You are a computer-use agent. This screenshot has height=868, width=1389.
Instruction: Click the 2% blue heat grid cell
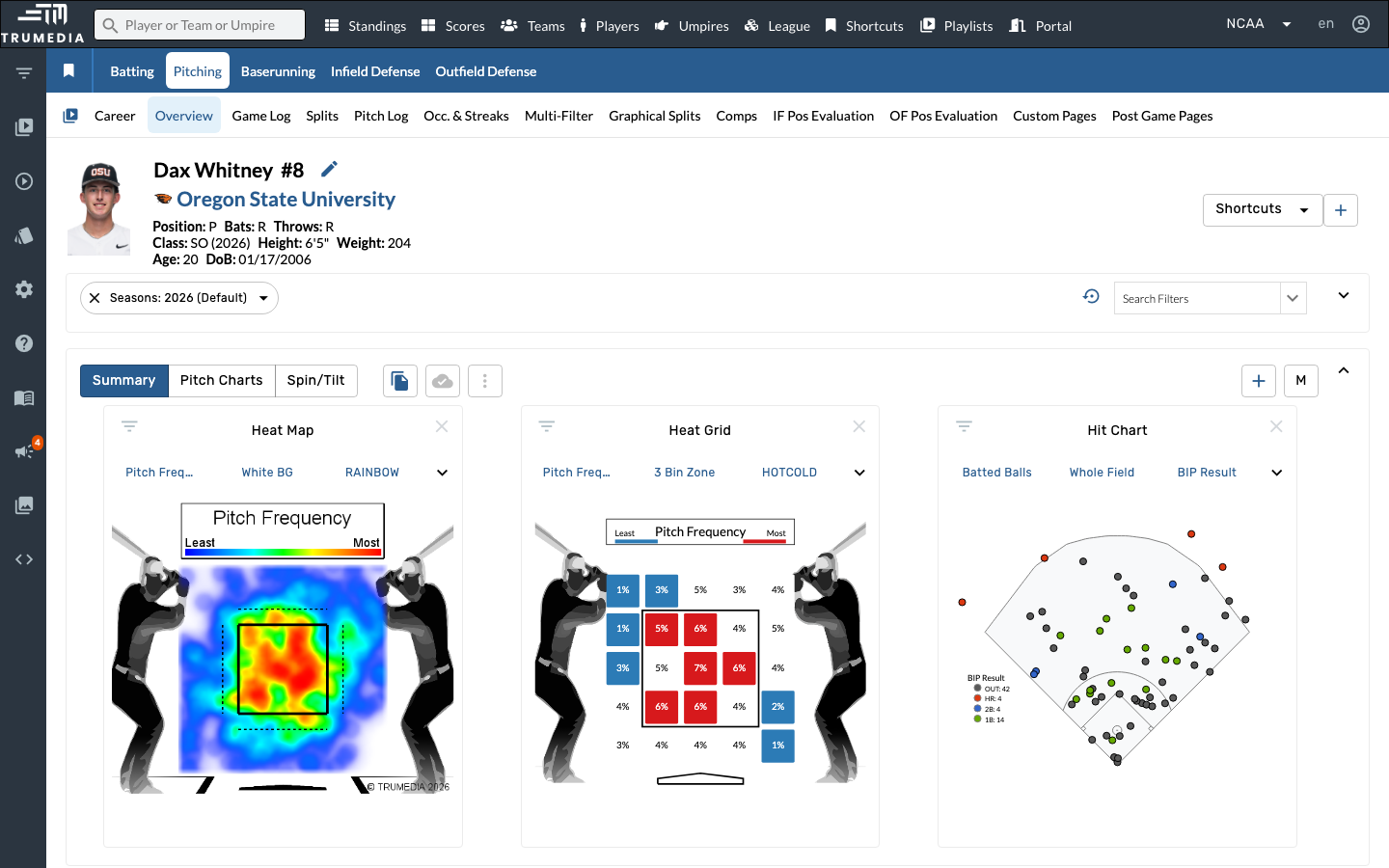click(777, 706)
